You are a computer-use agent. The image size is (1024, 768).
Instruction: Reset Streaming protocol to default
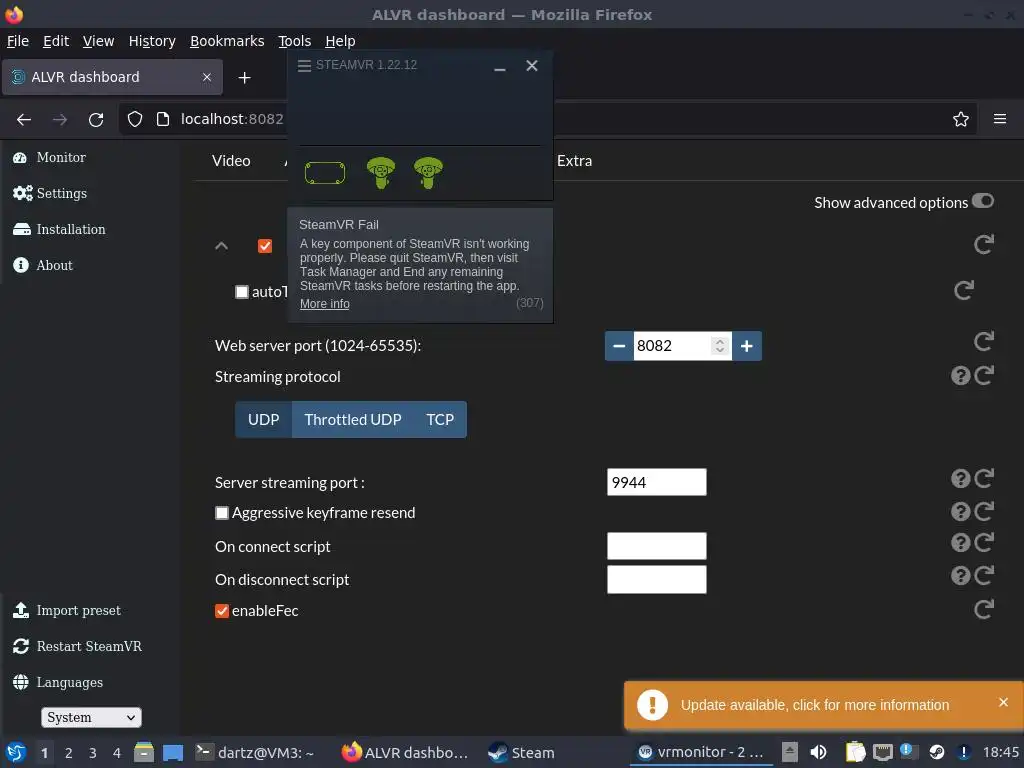pyautogui.click(x=984, y=376)
